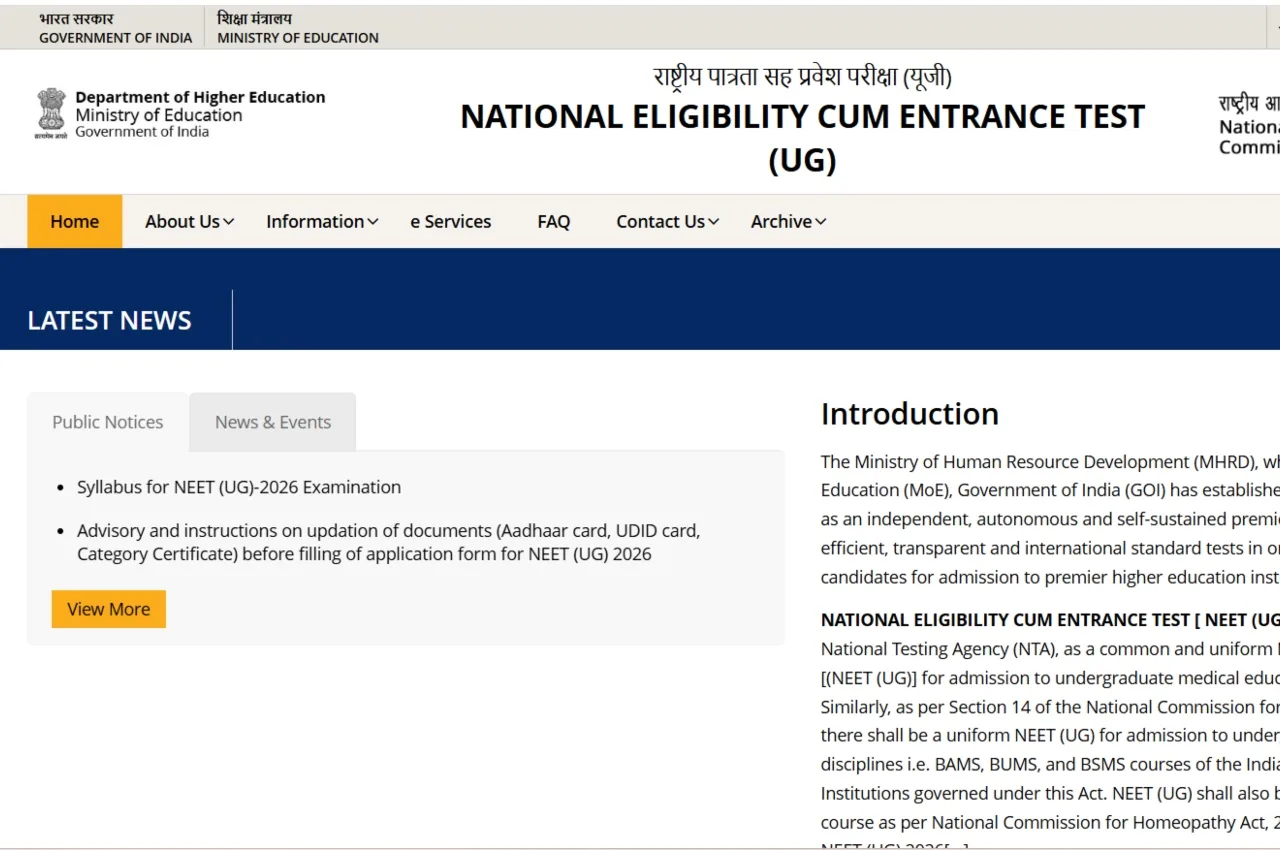Screen dimensions: 1280x850
Task: Click the Emblem of India logo
Action: tap(50, 114)
